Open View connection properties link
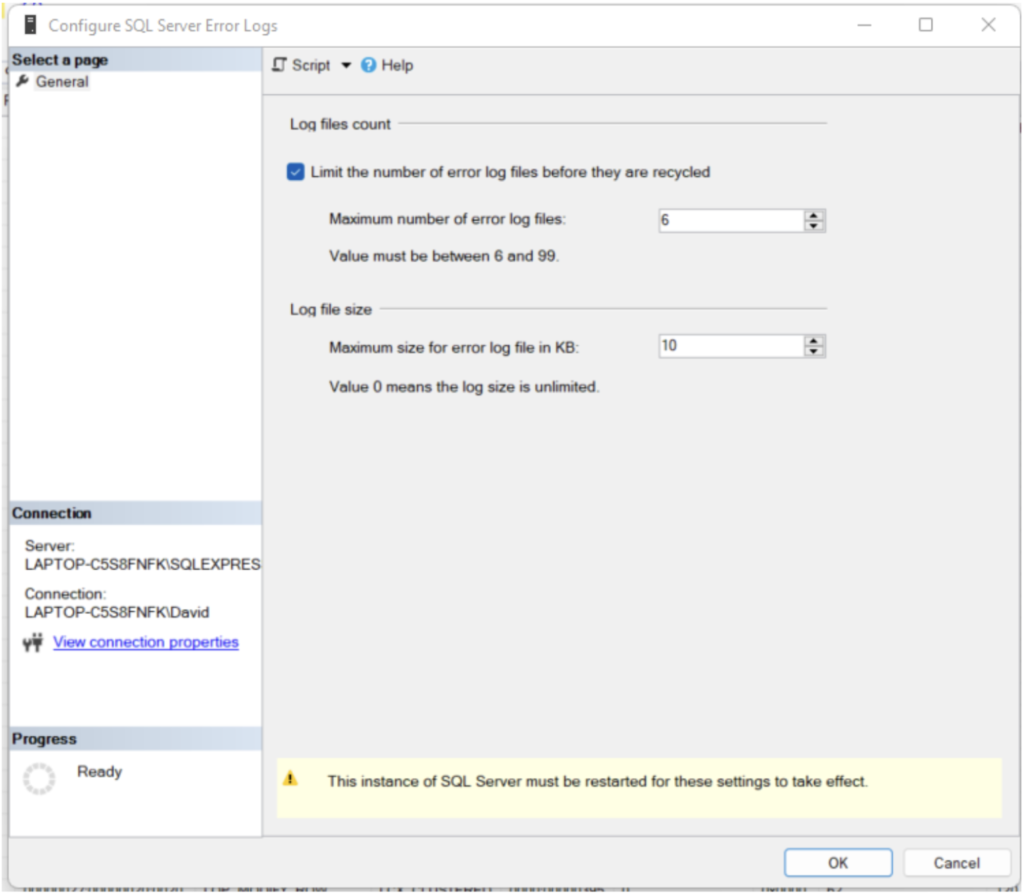The image size is (1024, 894). click(x=146, y=642)
